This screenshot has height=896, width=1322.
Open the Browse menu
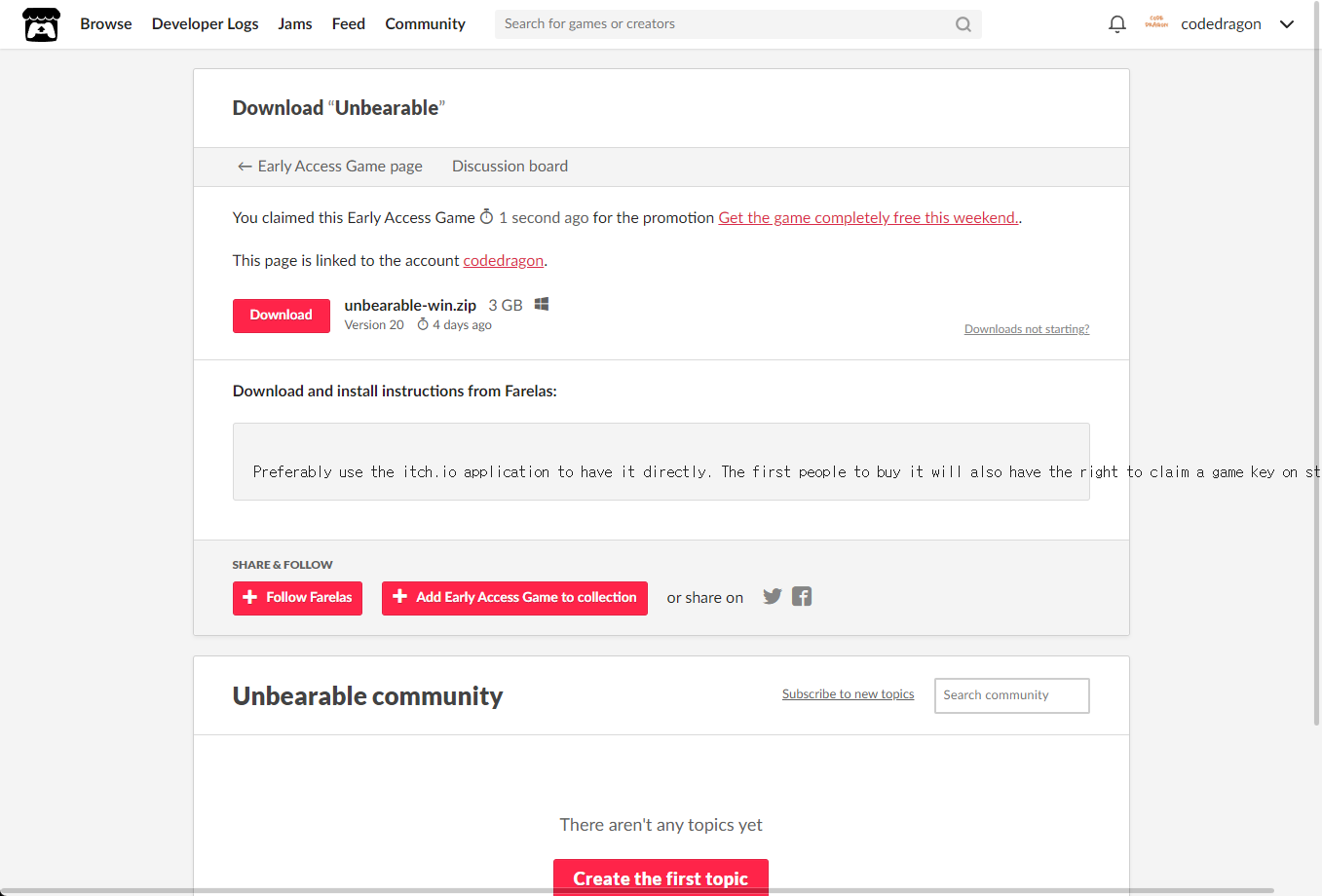(106, 23)
